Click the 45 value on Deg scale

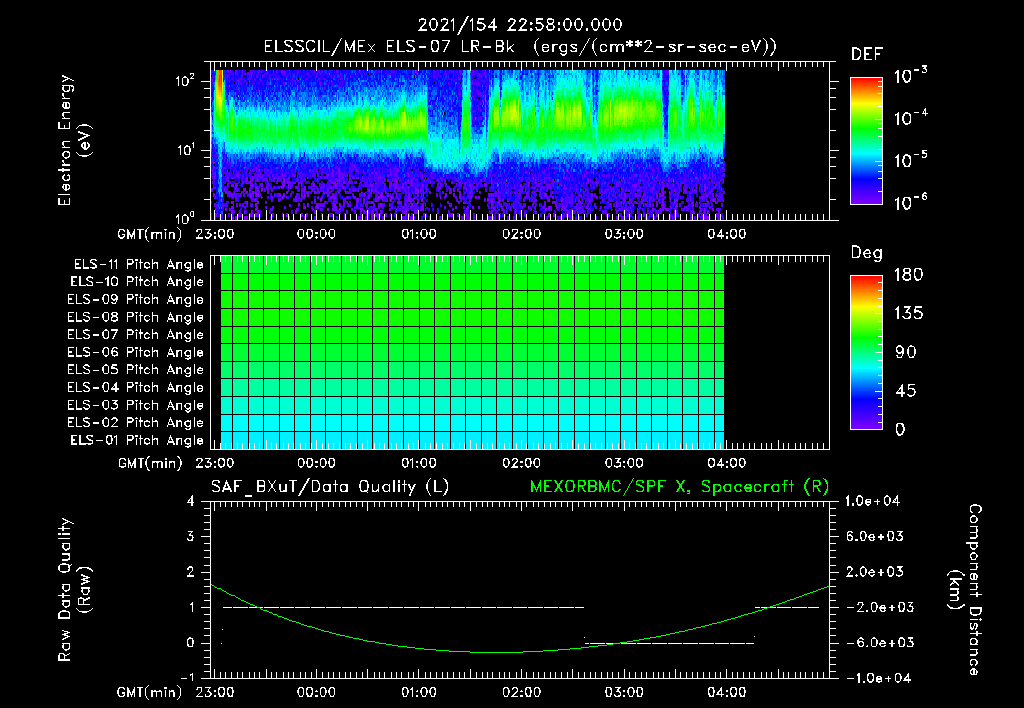[905, 391]
